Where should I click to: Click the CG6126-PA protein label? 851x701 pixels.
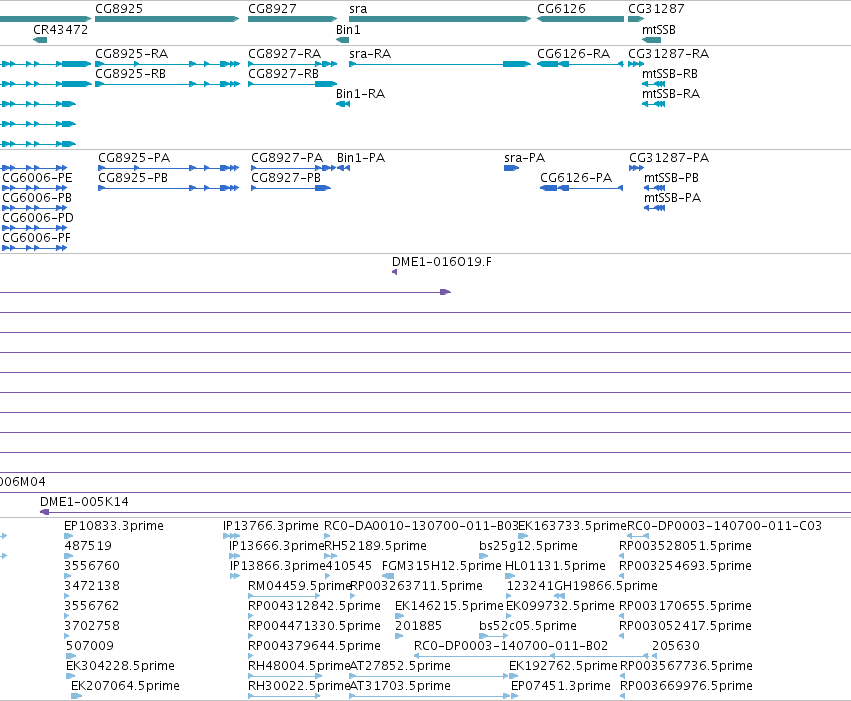[x=576, y=178]
